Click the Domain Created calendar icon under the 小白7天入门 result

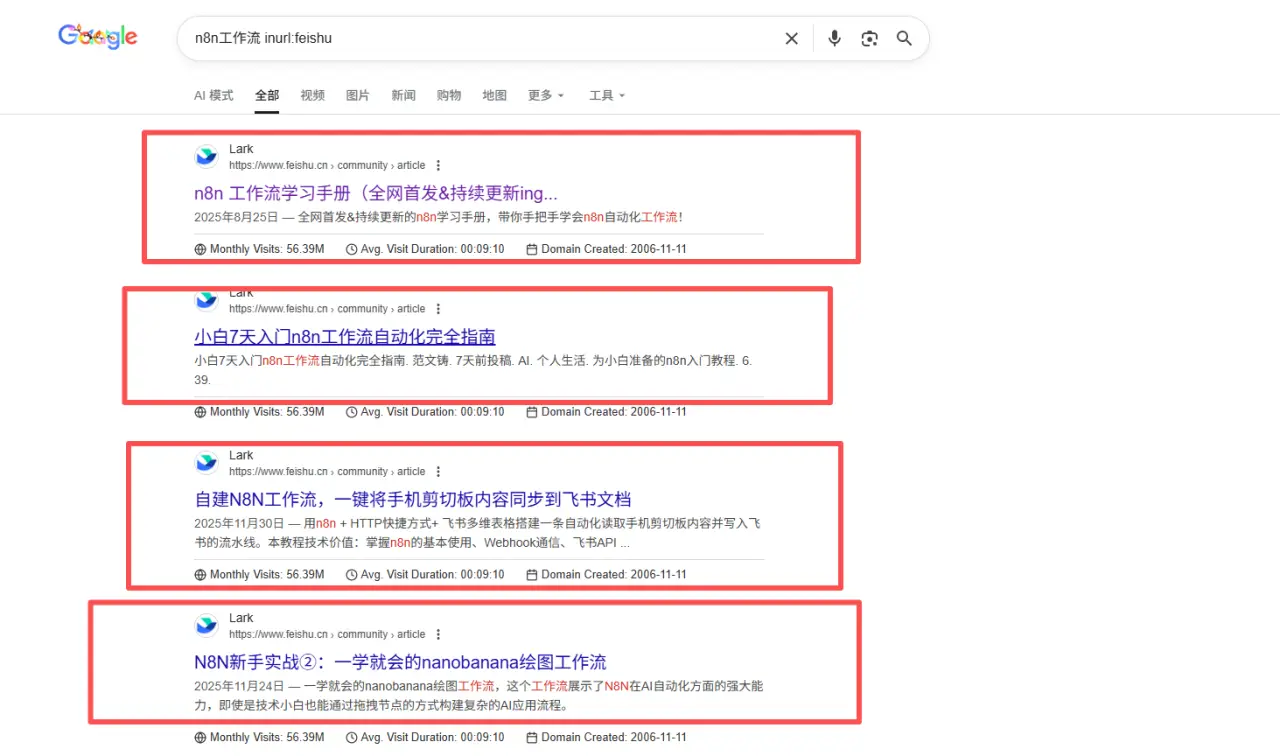[x=532, y=412]
